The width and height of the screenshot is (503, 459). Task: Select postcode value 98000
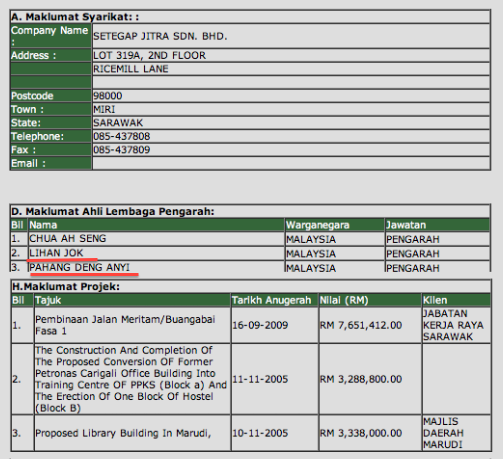(x=108, y=96)
